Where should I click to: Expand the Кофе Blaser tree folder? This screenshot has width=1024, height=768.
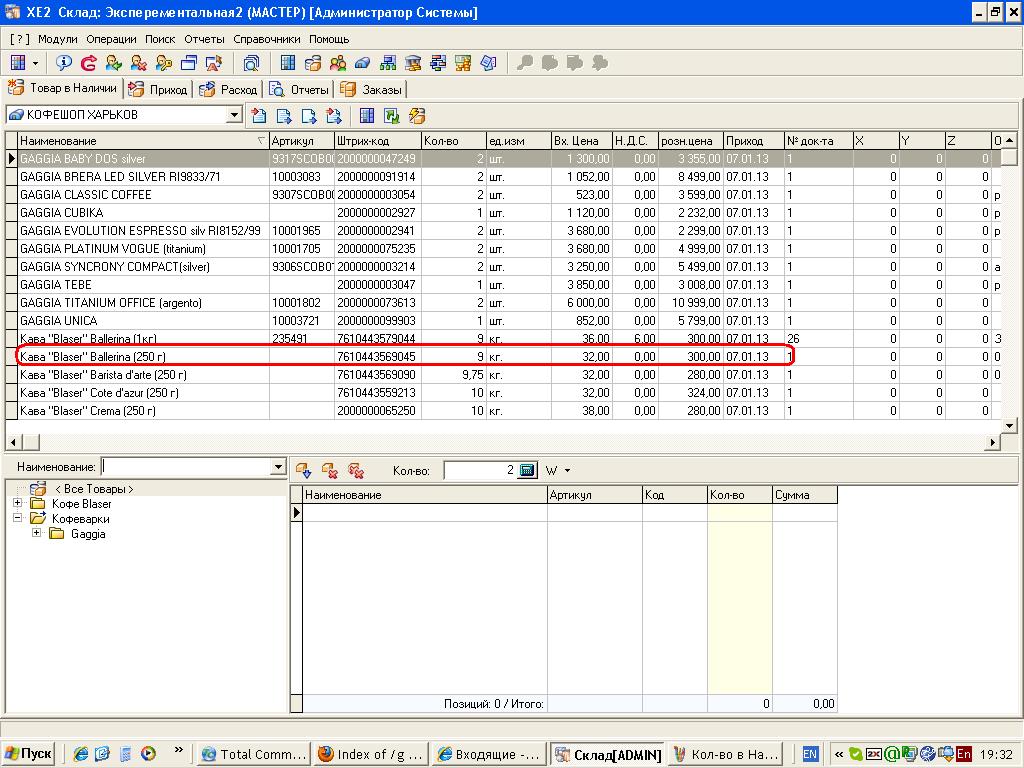click(x=18, y=504)
